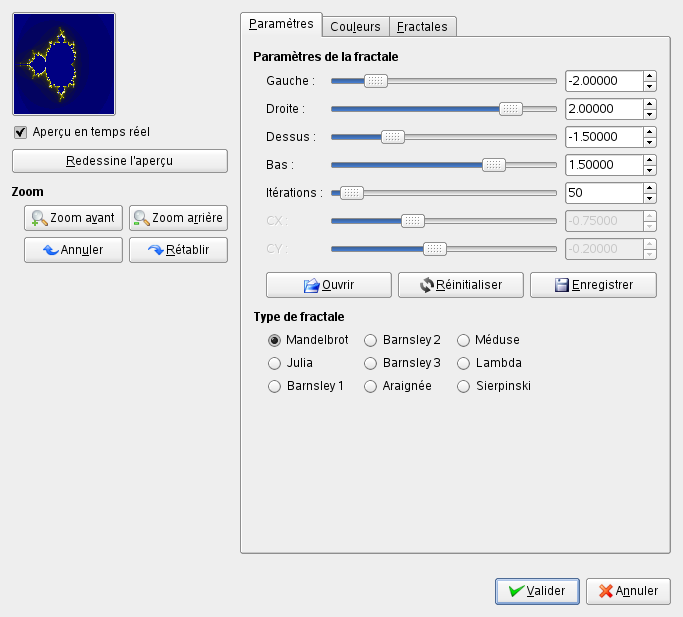Click the Mandelbrot preview thumbnail
Screen dimensions: 683x617
pos(64,64)
